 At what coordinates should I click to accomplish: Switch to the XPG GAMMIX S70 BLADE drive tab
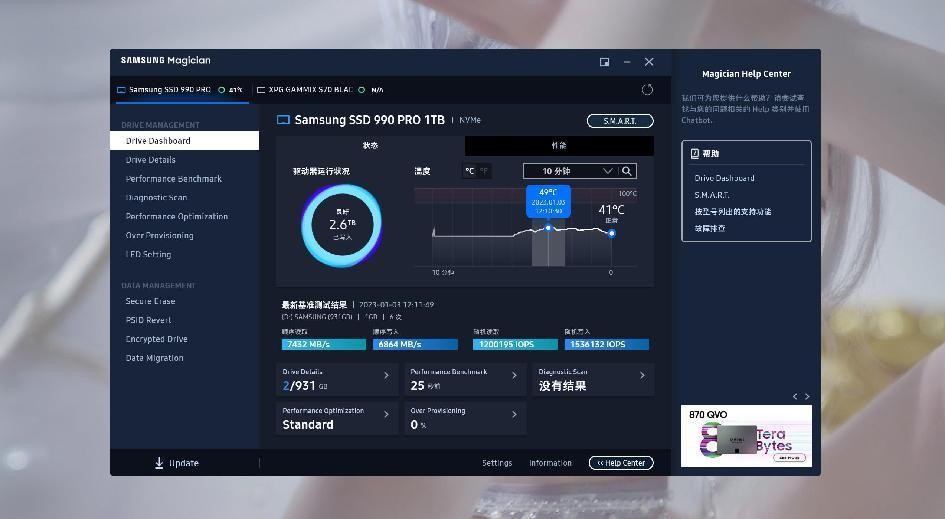320,90
